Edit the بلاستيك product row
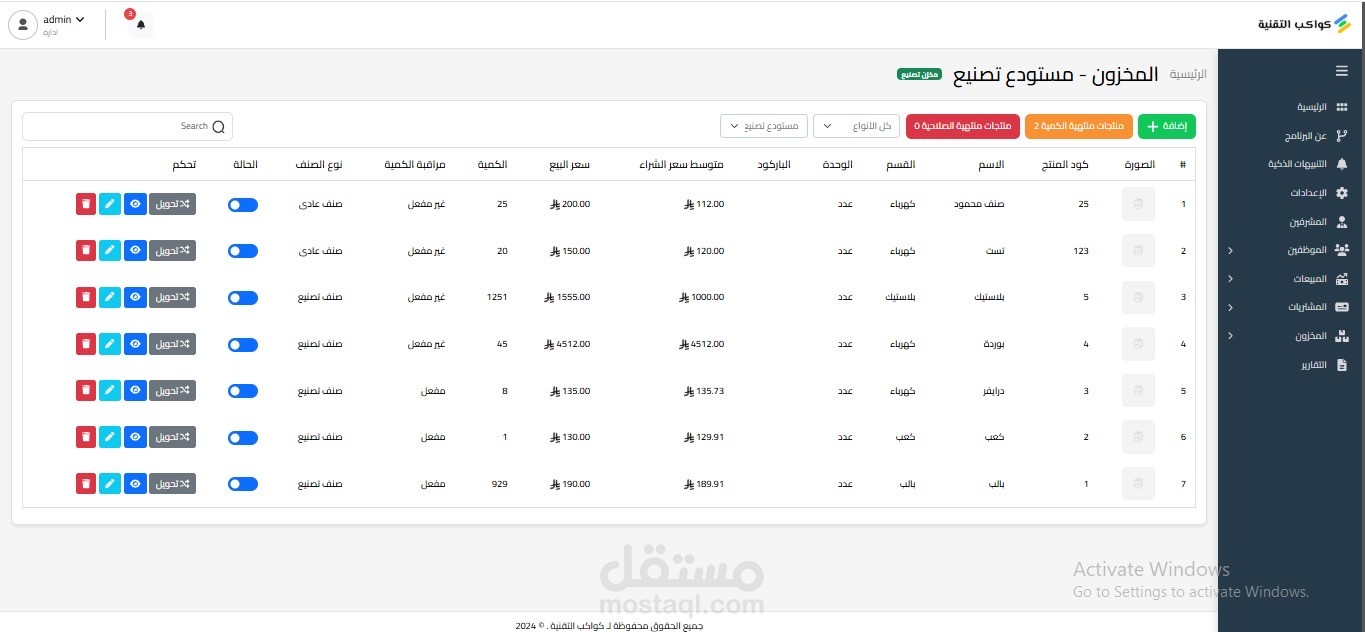This screenshot has height=632, width=1365. click(x=110, y=297)
